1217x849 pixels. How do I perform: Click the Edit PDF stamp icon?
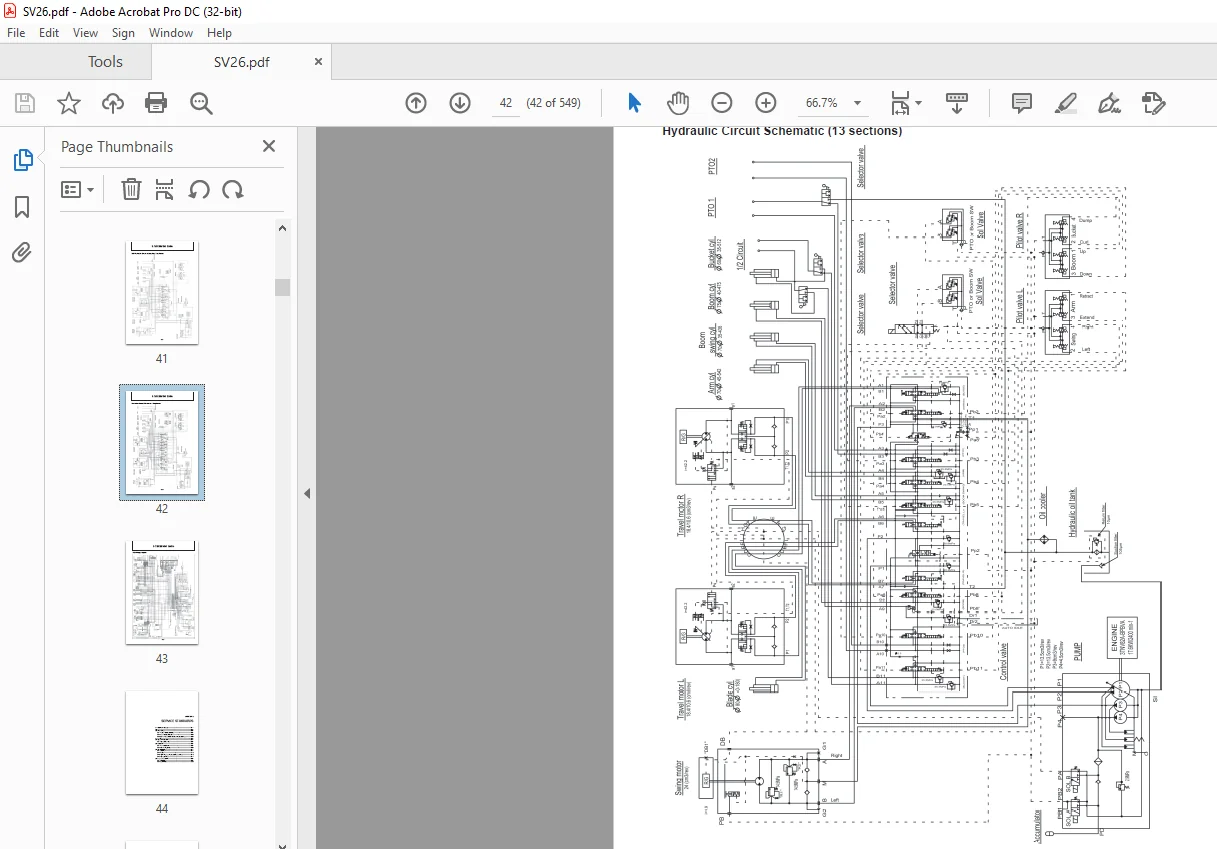tap(1153, 103)
